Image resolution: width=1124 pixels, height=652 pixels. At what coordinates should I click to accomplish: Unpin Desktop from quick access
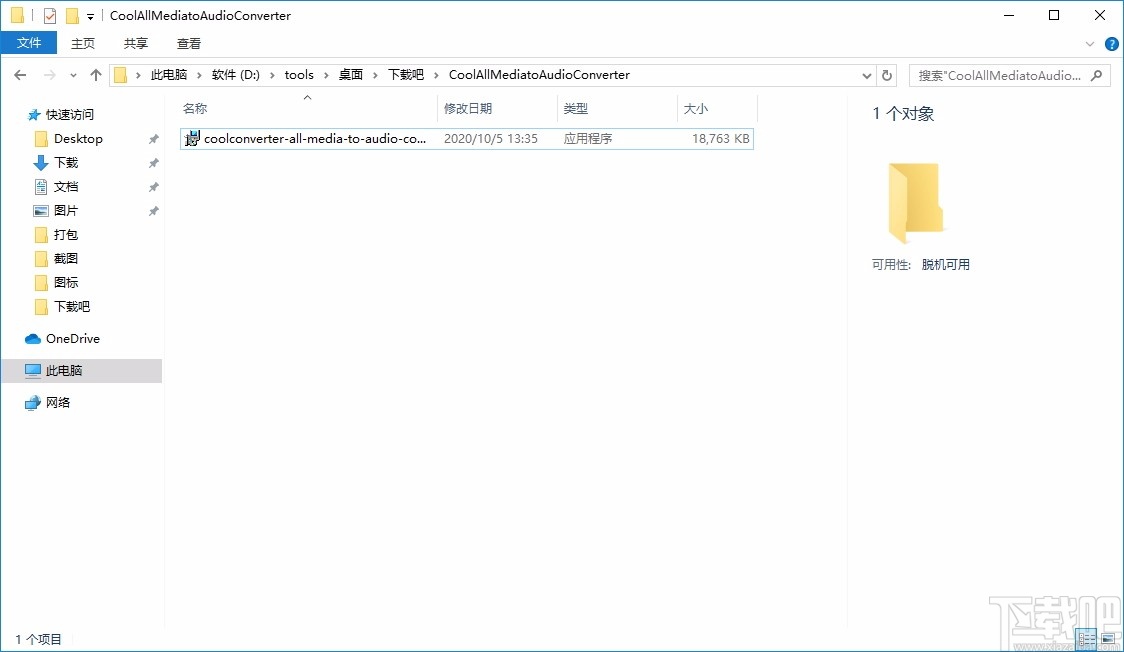click(152, 138)
